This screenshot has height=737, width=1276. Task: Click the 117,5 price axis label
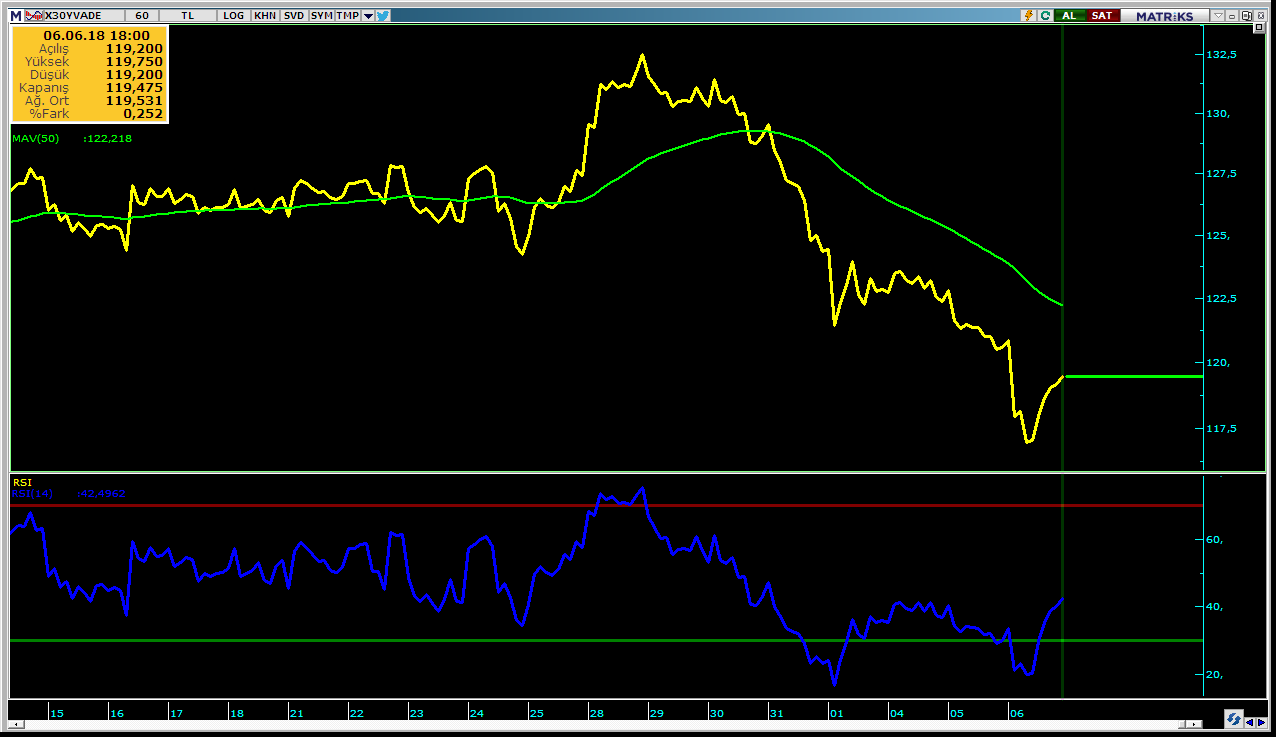(1222, 428)
